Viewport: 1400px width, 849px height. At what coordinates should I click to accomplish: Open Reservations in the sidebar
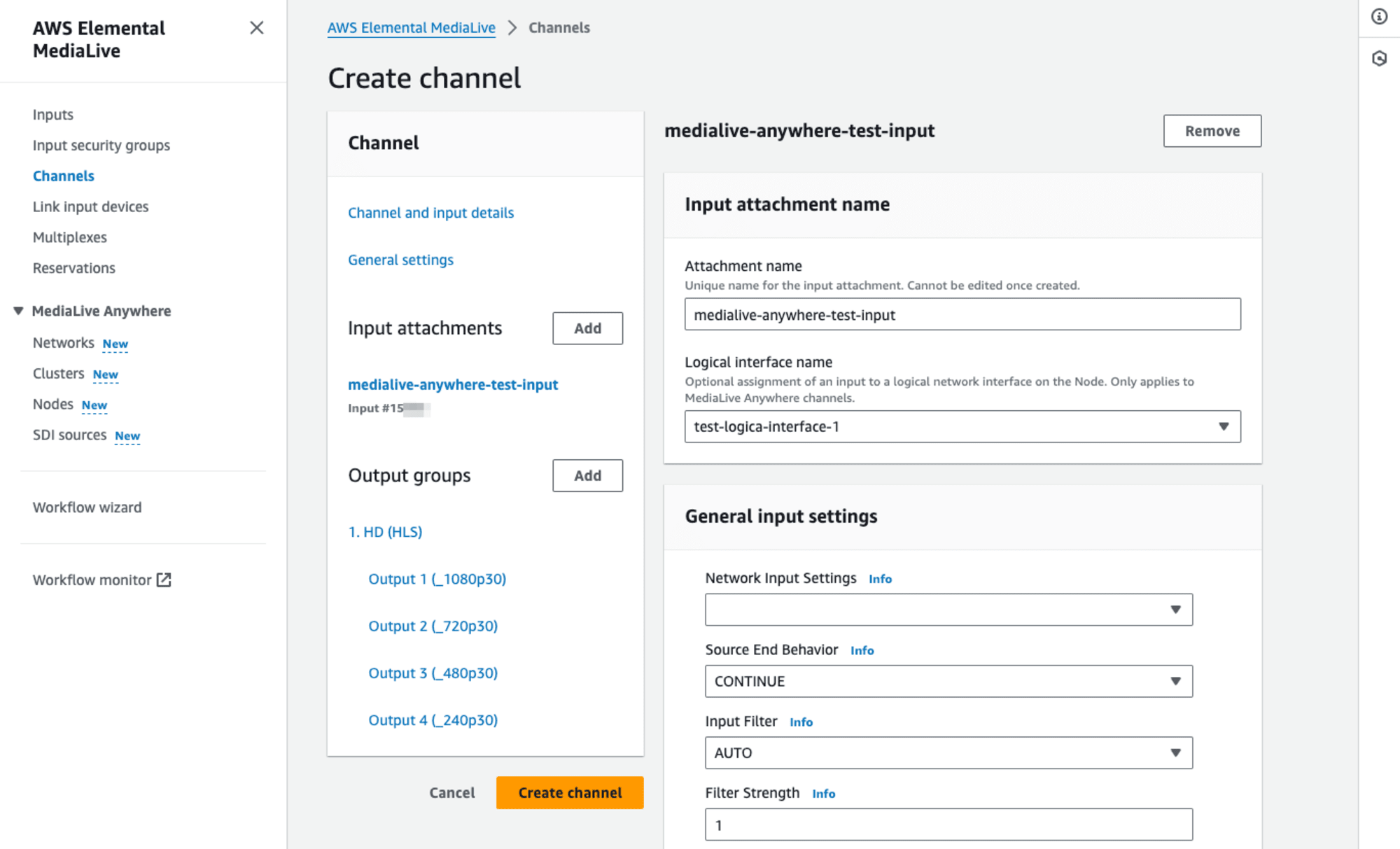tap(74, 268)
